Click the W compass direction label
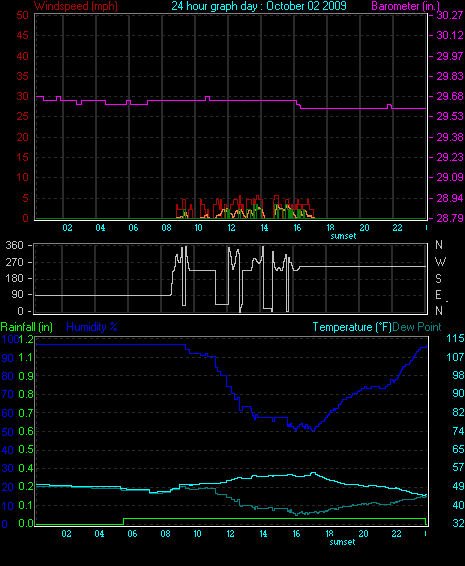Viewport: 465px width, 566px height. (x=440, y=262)
